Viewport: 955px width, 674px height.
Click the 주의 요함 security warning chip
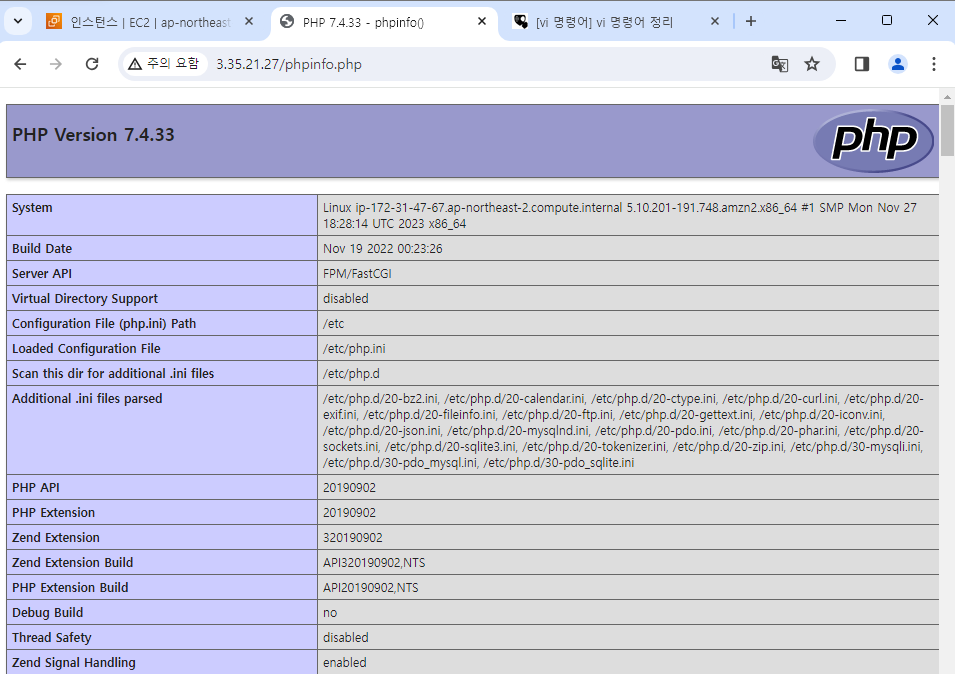tap(164, 64)
